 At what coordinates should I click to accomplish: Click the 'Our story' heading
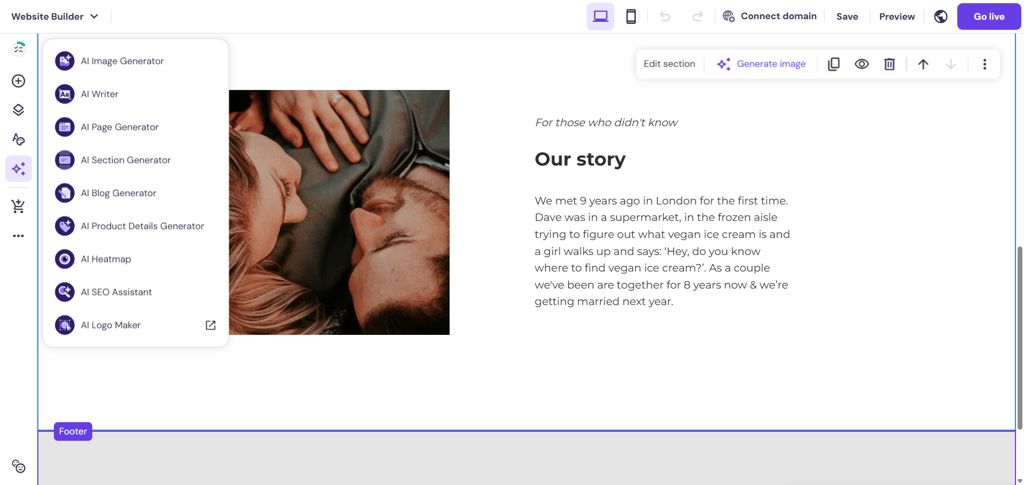[580, 159]
